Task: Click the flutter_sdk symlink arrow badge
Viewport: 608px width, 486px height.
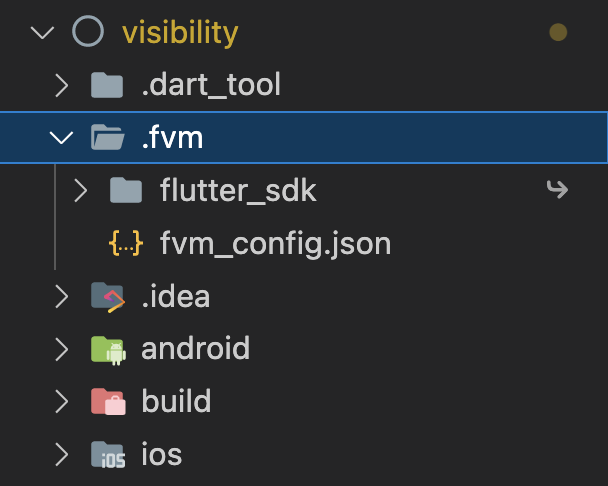Action: (x=557, y=189)
